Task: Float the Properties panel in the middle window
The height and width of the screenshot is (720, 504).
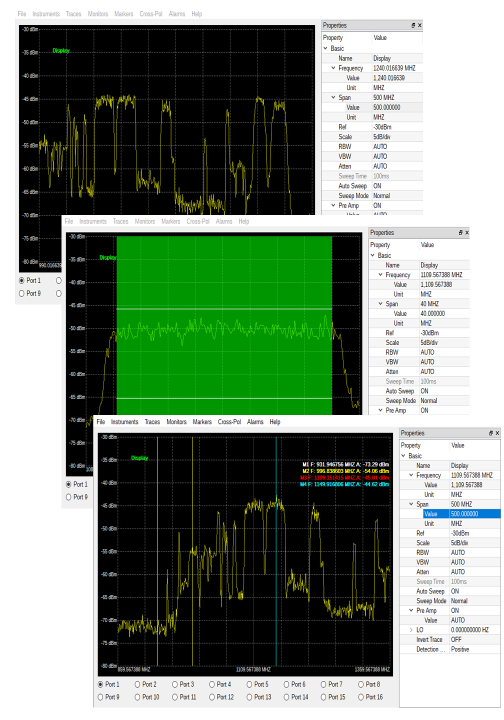Action: click(x=460, y=233)
